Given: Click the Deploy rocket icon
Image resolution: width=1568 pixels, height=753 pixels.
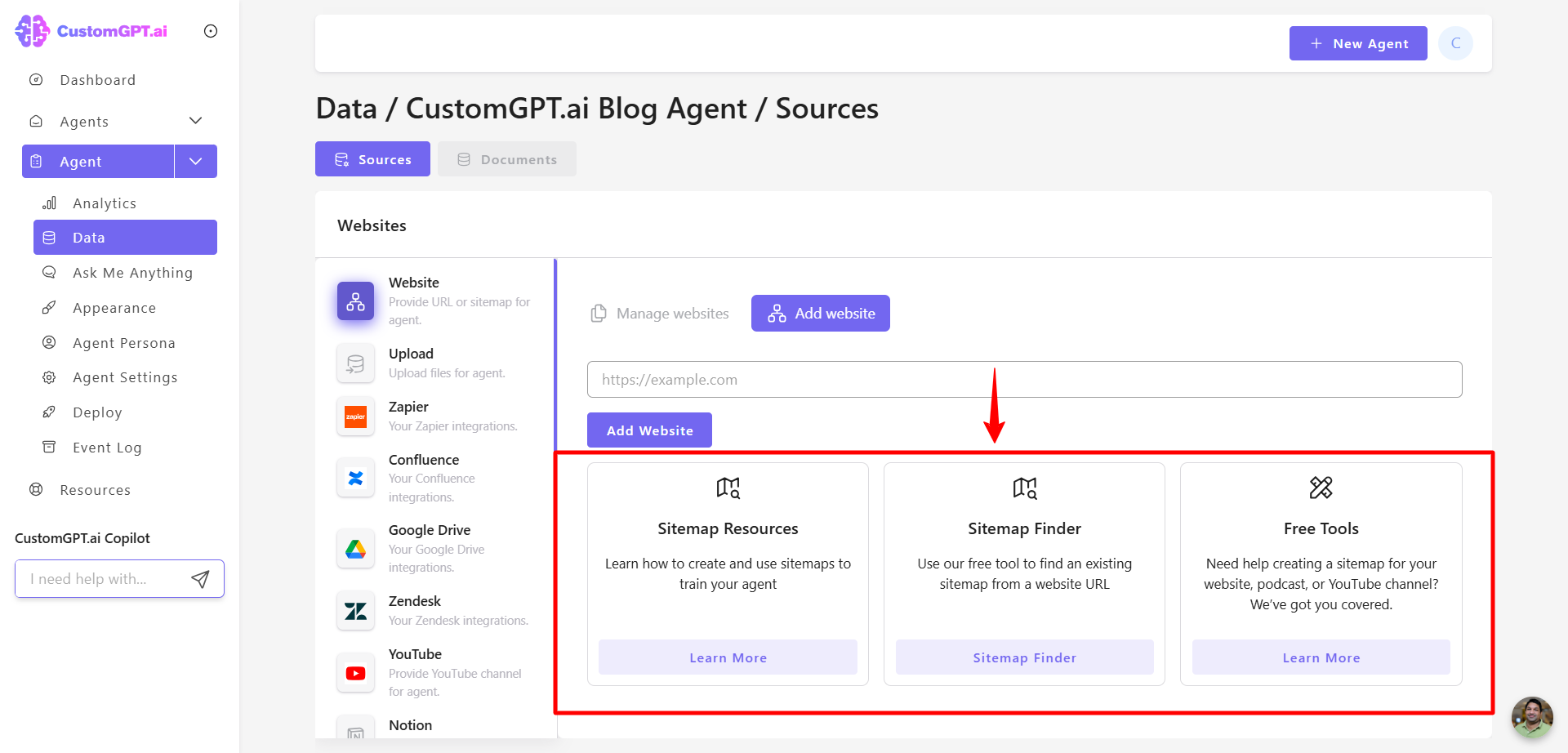Looking at the screenshot, I should [49, 412].
